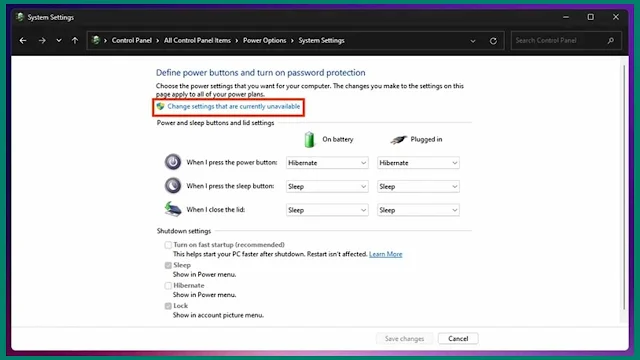Focus the Search Control Panel field

click(566, 40)
